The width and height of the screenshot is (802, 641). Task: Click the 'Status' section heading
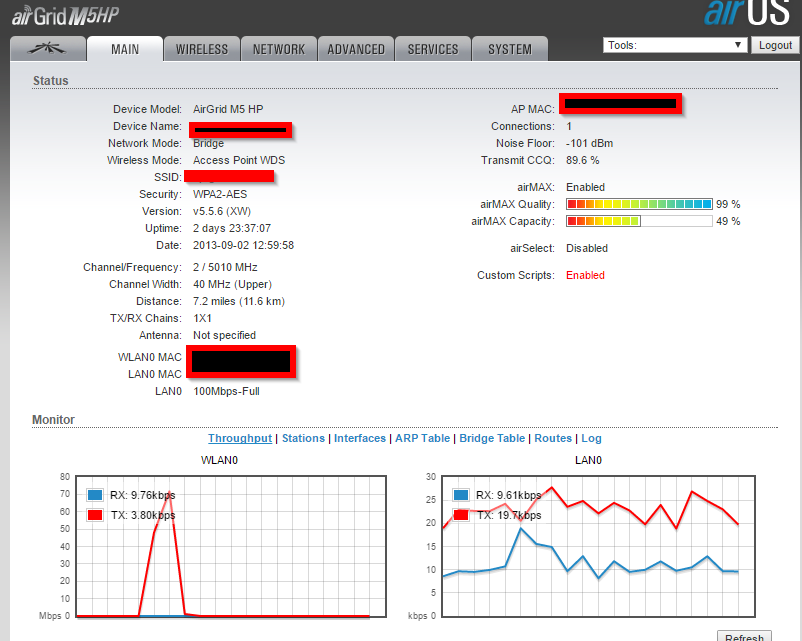pos(51,81)
